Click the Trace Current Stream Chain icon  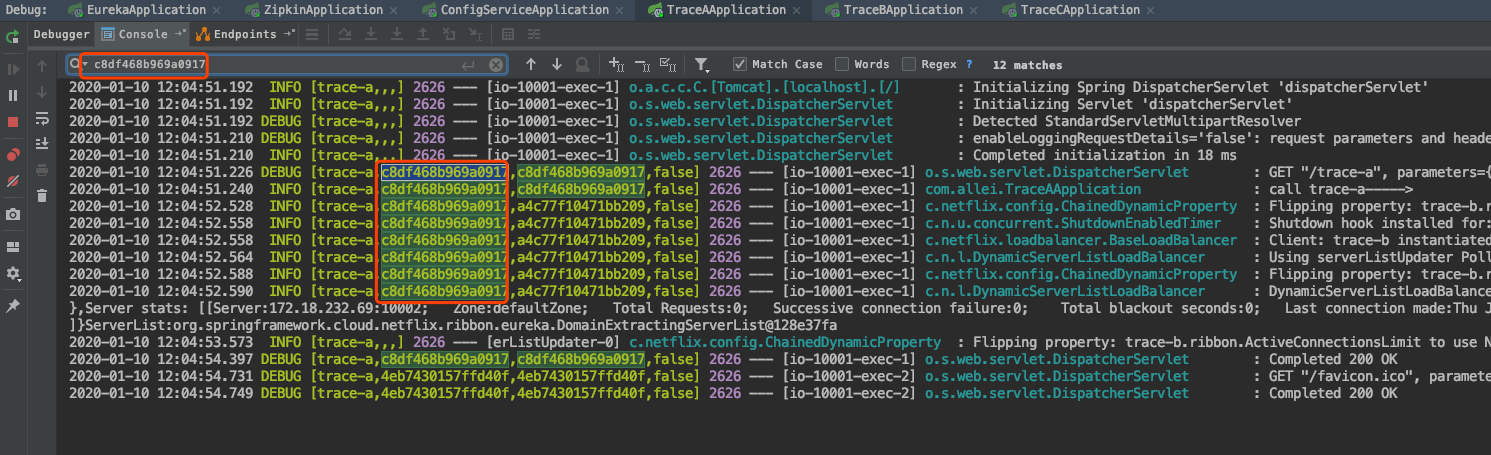pyautogui.click(x=533, y=34)
